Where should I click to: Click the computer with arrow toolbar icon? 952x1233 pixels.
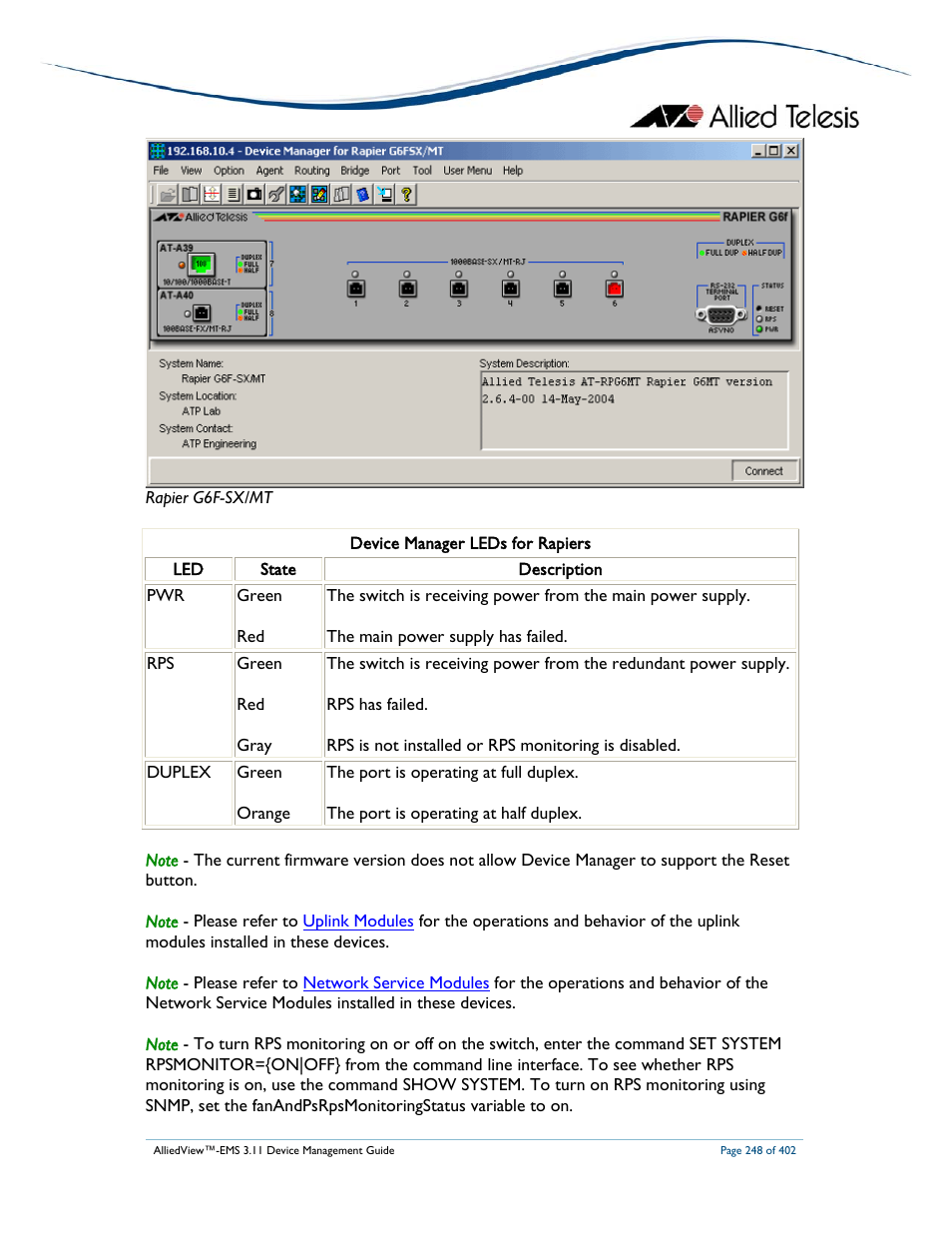(384, 194)
